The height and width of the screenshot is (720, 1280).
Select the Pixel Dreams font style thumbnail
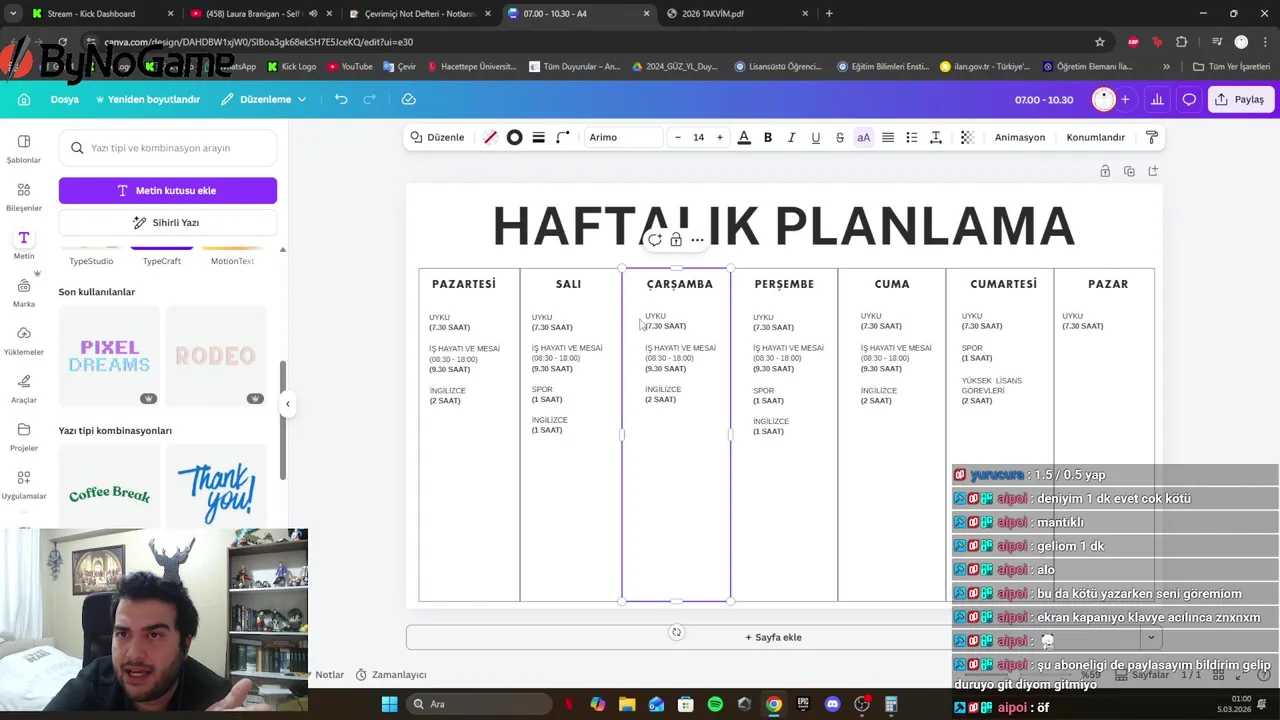pyautogui.click(x=109, y=356)
